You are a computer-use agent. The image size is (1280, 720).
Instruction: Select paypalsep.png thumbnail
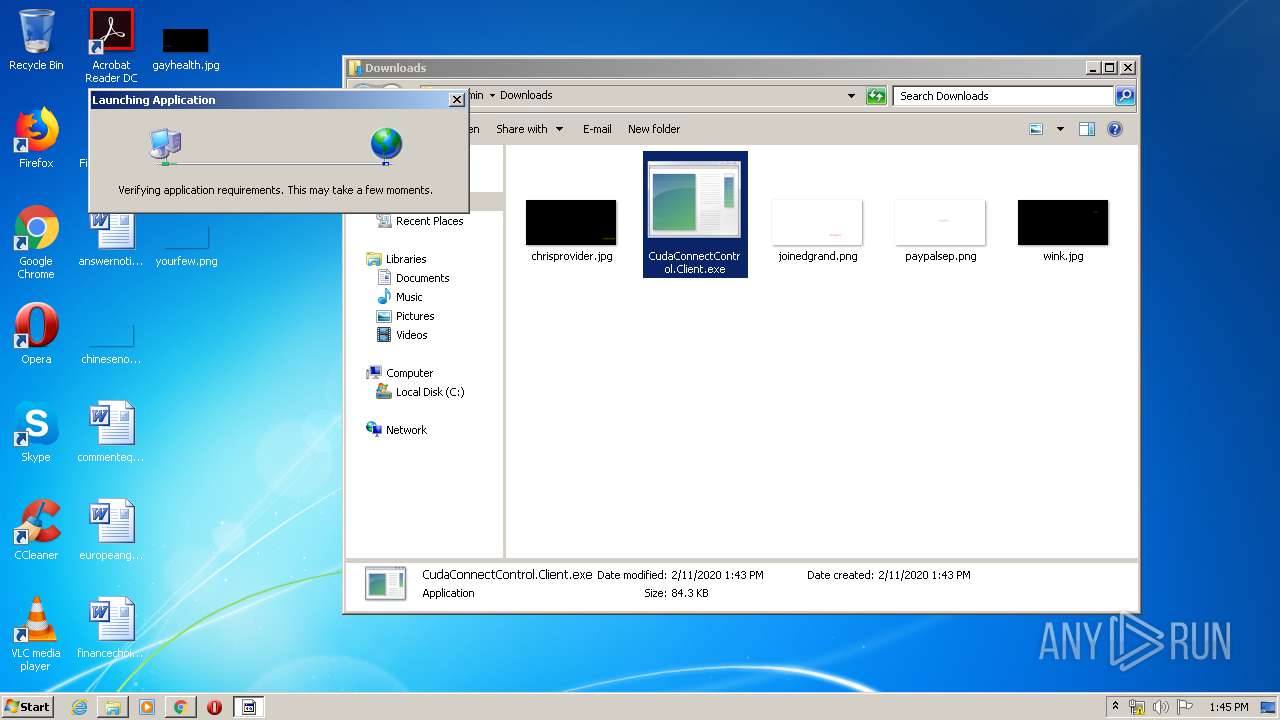pyautogui.click(x=940, y=231)
